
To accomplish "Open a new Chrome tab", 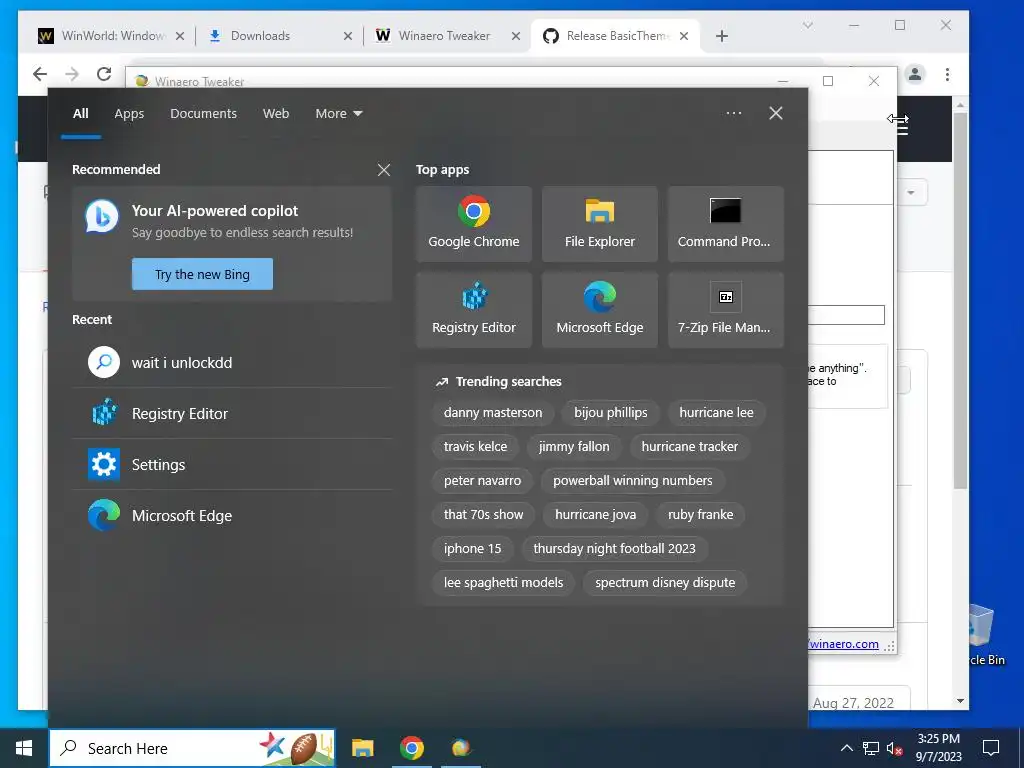I will pyautogui.click(x=722, y=36).
